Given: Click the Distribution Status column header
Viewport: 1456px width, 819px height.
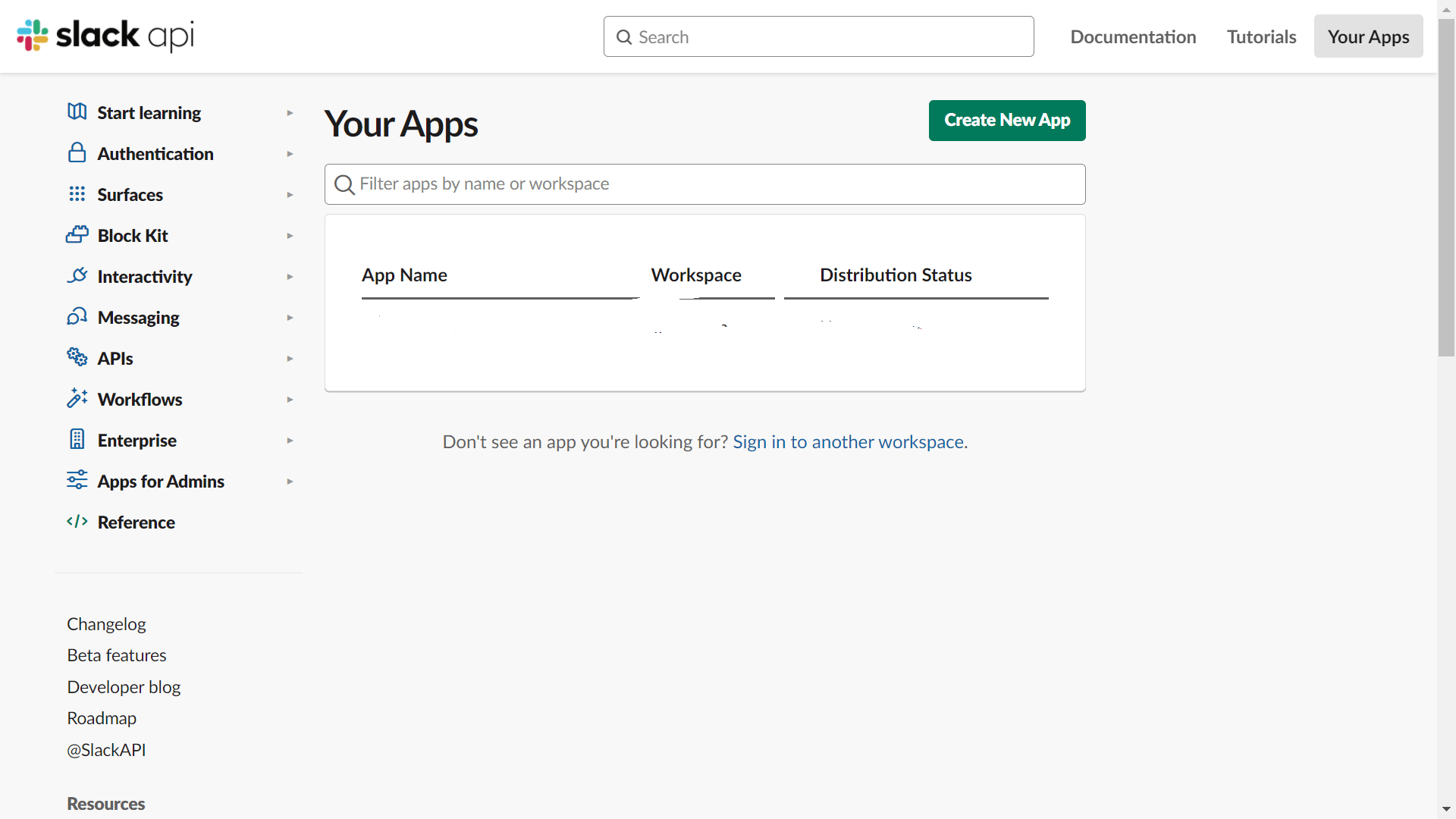Looking at the screenshot, I should pos(896,275).
